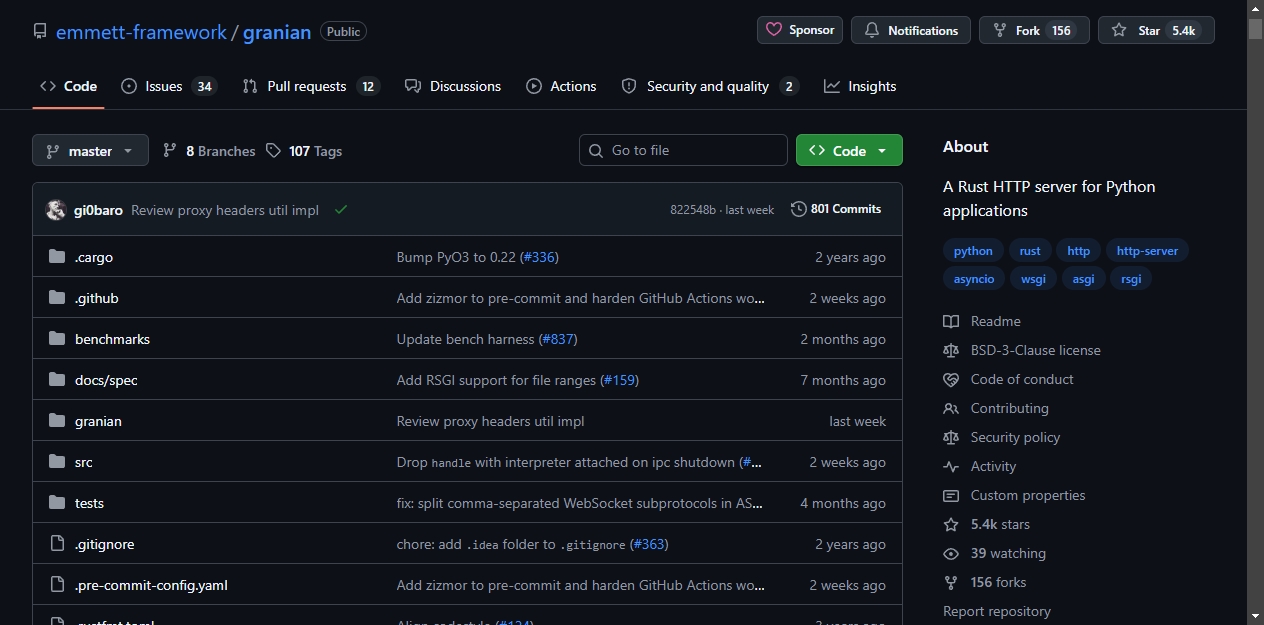
Task: Select the asyncio topic tag
Action: tap(973, 279)
